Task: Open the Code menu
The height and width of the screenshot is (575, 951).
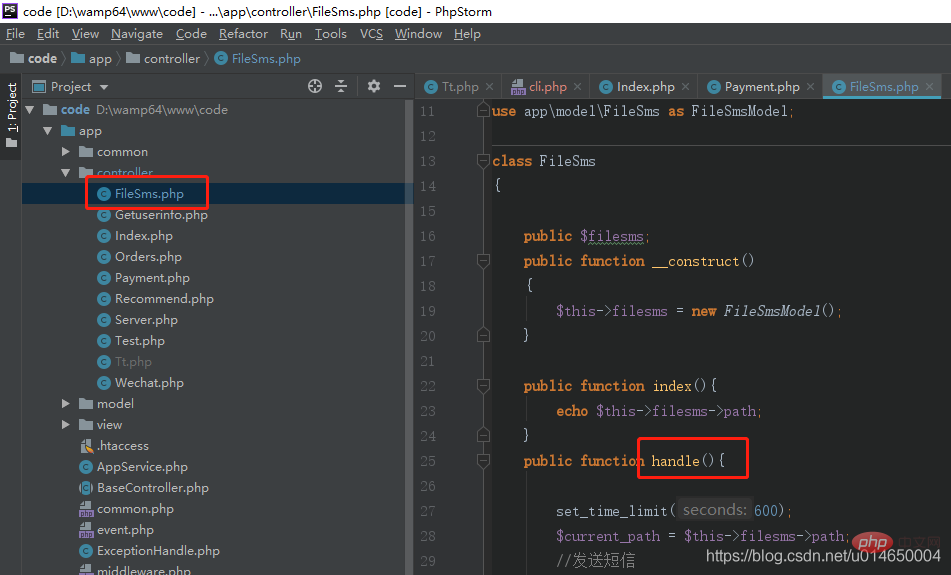Action: click(191, 34)
